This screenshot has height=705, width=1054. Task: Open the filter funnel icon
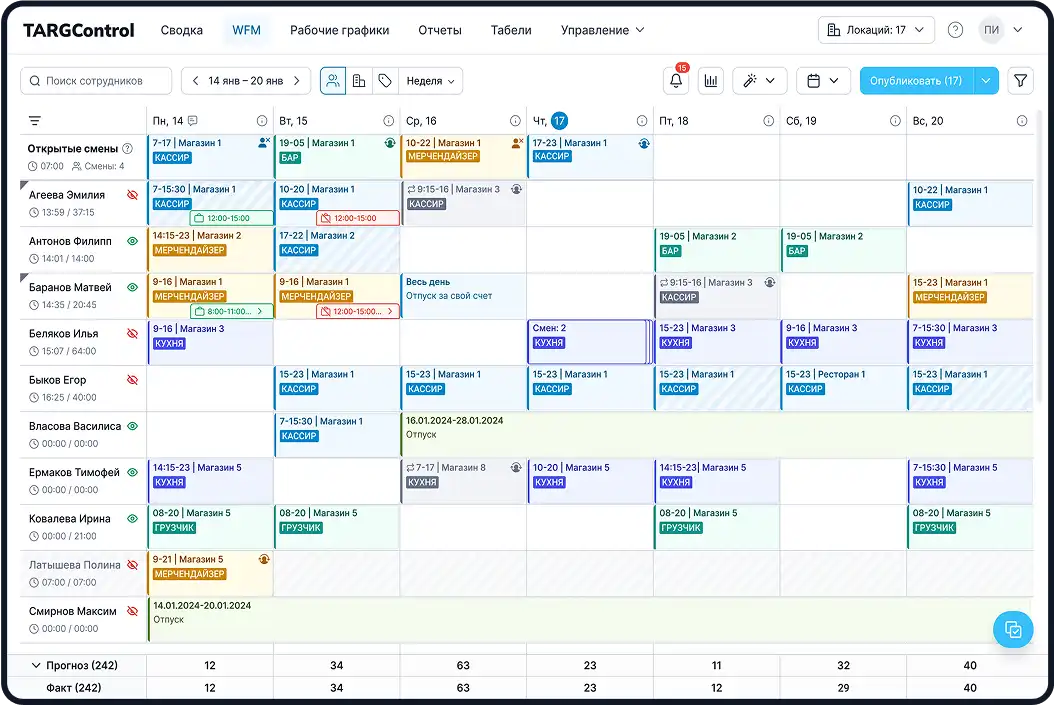[x=1020, y=81]
